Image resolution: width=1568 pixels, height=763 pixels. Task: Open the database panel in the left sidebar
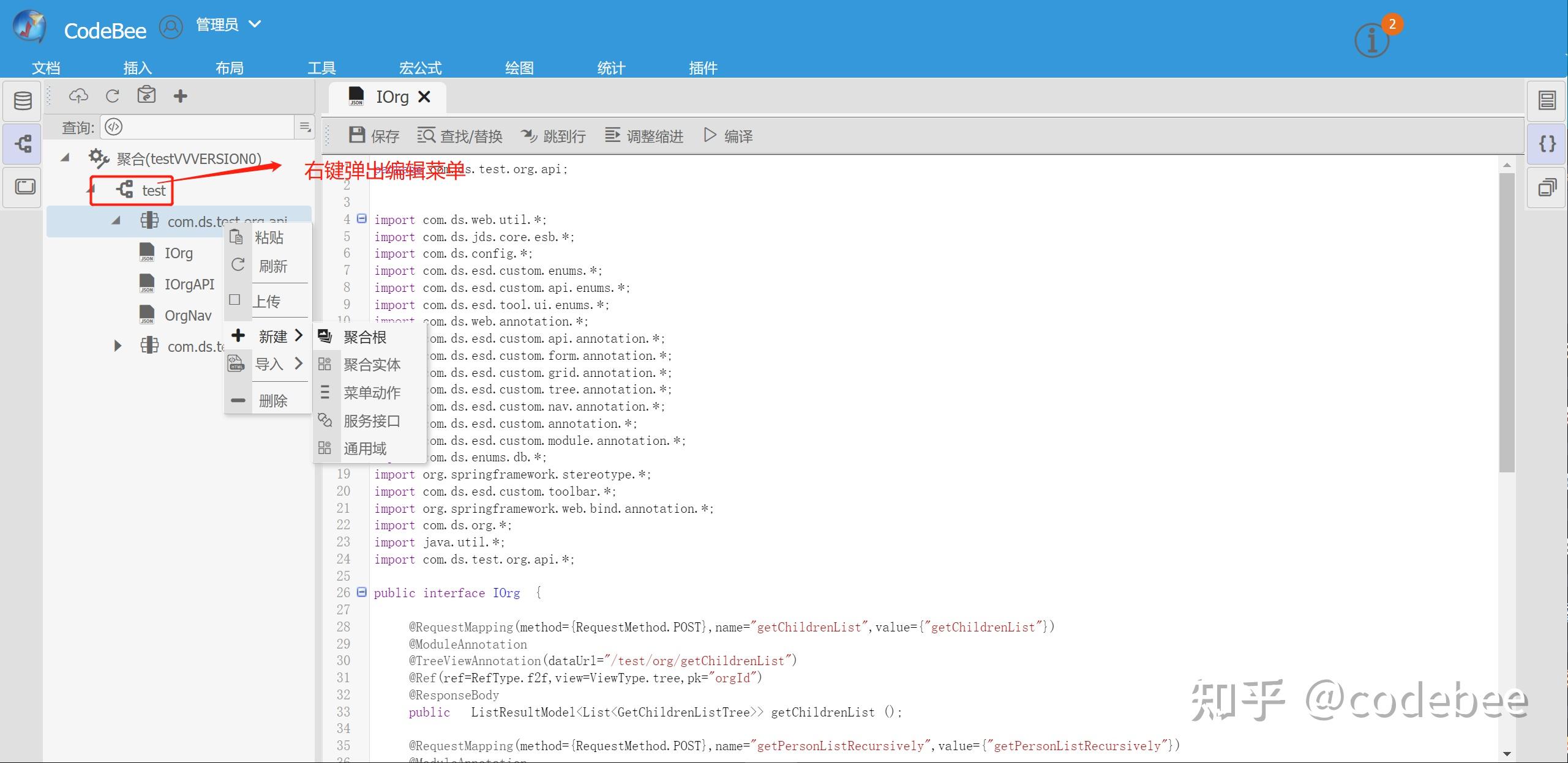(x=22, y=100)
